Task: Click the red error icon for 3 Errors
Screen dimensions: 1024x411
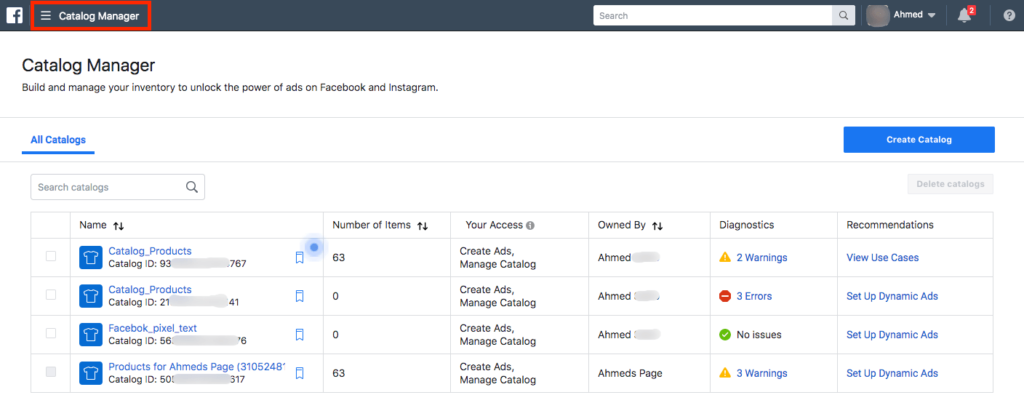Action: point(725,296)
